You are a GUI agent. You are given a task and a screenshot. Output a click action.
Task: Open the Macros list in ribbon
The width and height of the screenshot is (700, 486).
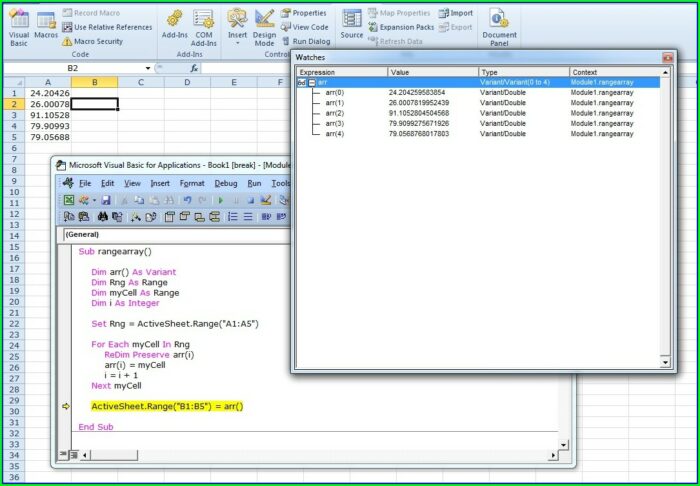(x=46, y=26)
